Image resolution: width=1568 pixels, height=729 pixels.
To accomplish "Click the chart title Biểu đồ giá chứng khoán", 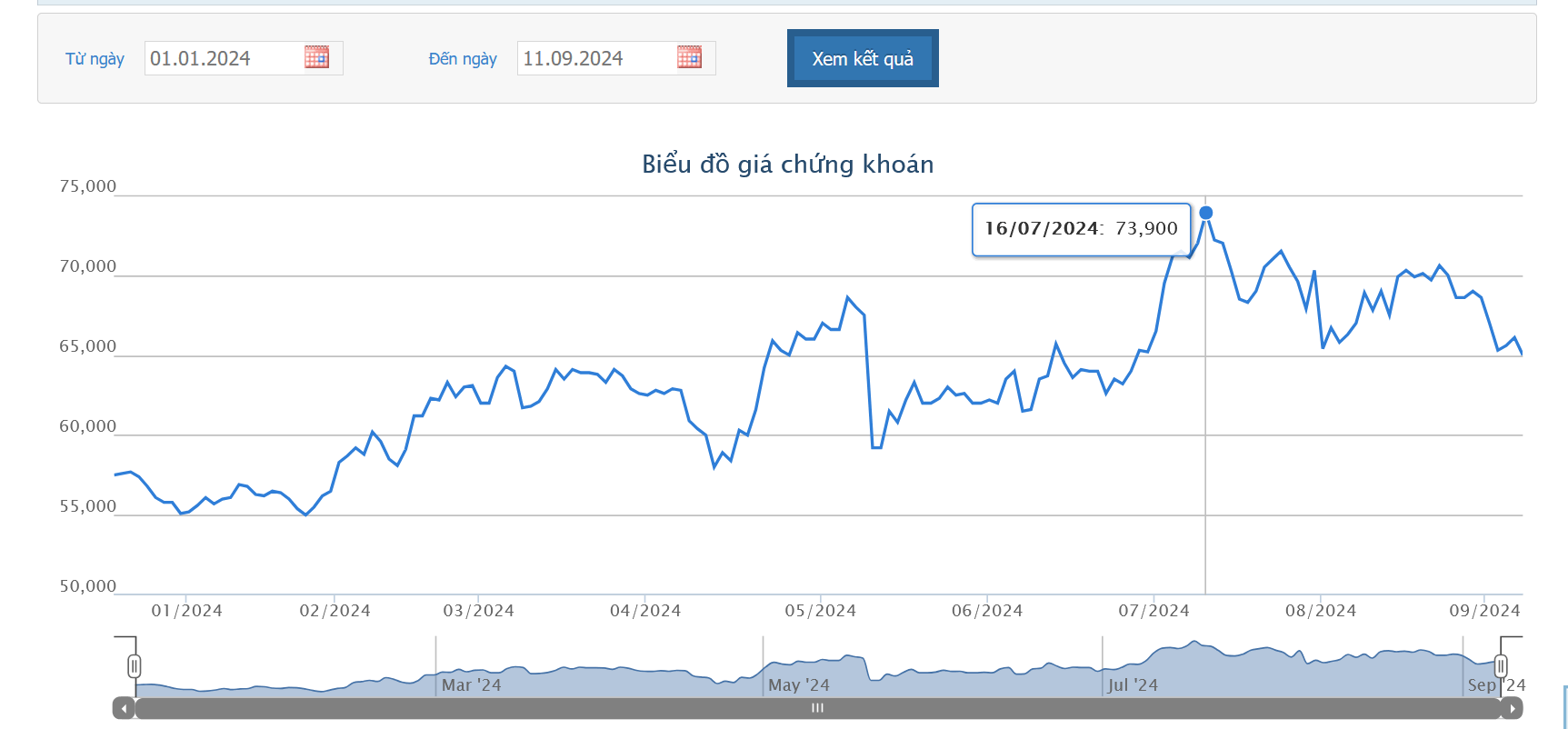I will [788, 165].
